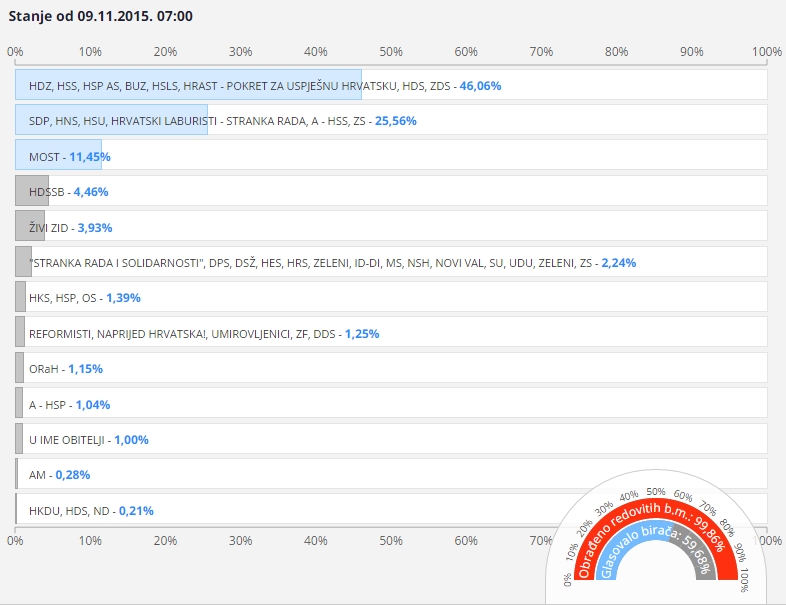This screenshot has height=605, width=786.
Task: Click the bottom axis 40% label
Action: coord(316,541)
